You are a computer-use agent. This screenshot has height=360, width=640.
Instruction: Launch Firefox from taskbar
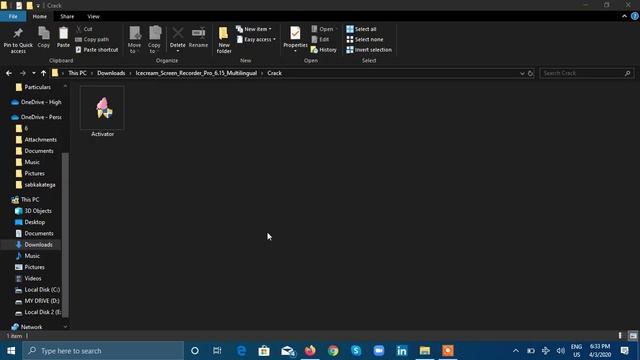click(310, 351)
